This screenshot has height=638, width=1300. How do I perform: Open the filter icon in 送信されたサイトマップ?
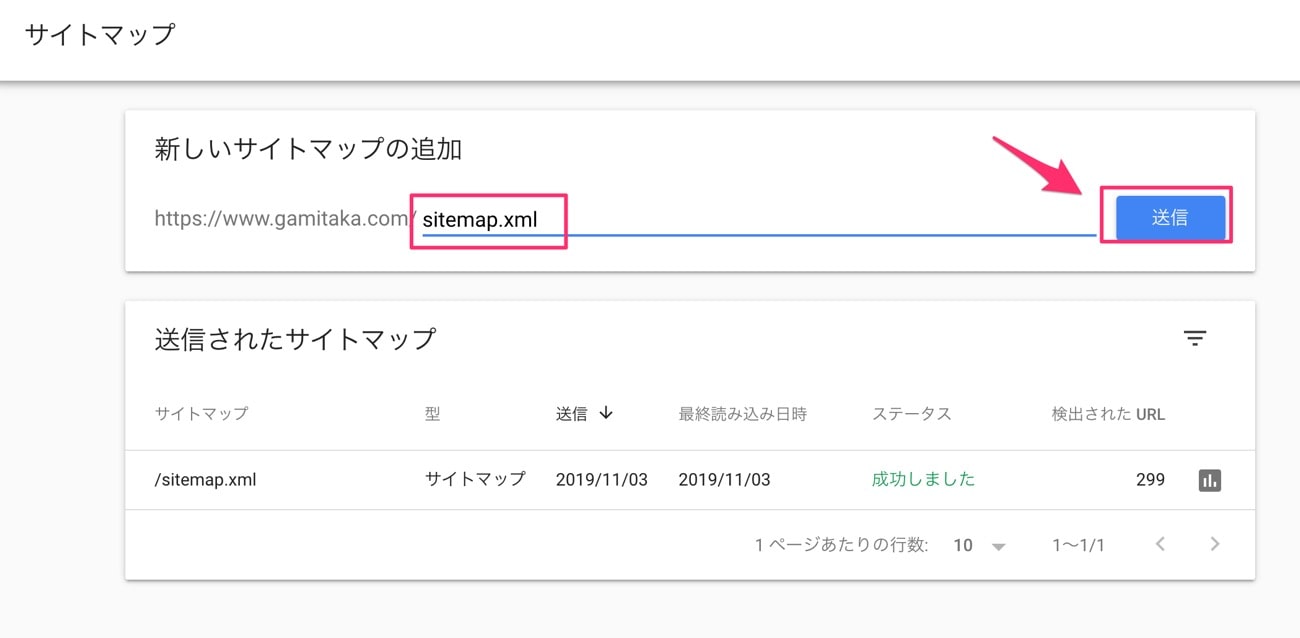pyautogui.click(x=1195, y=338)
